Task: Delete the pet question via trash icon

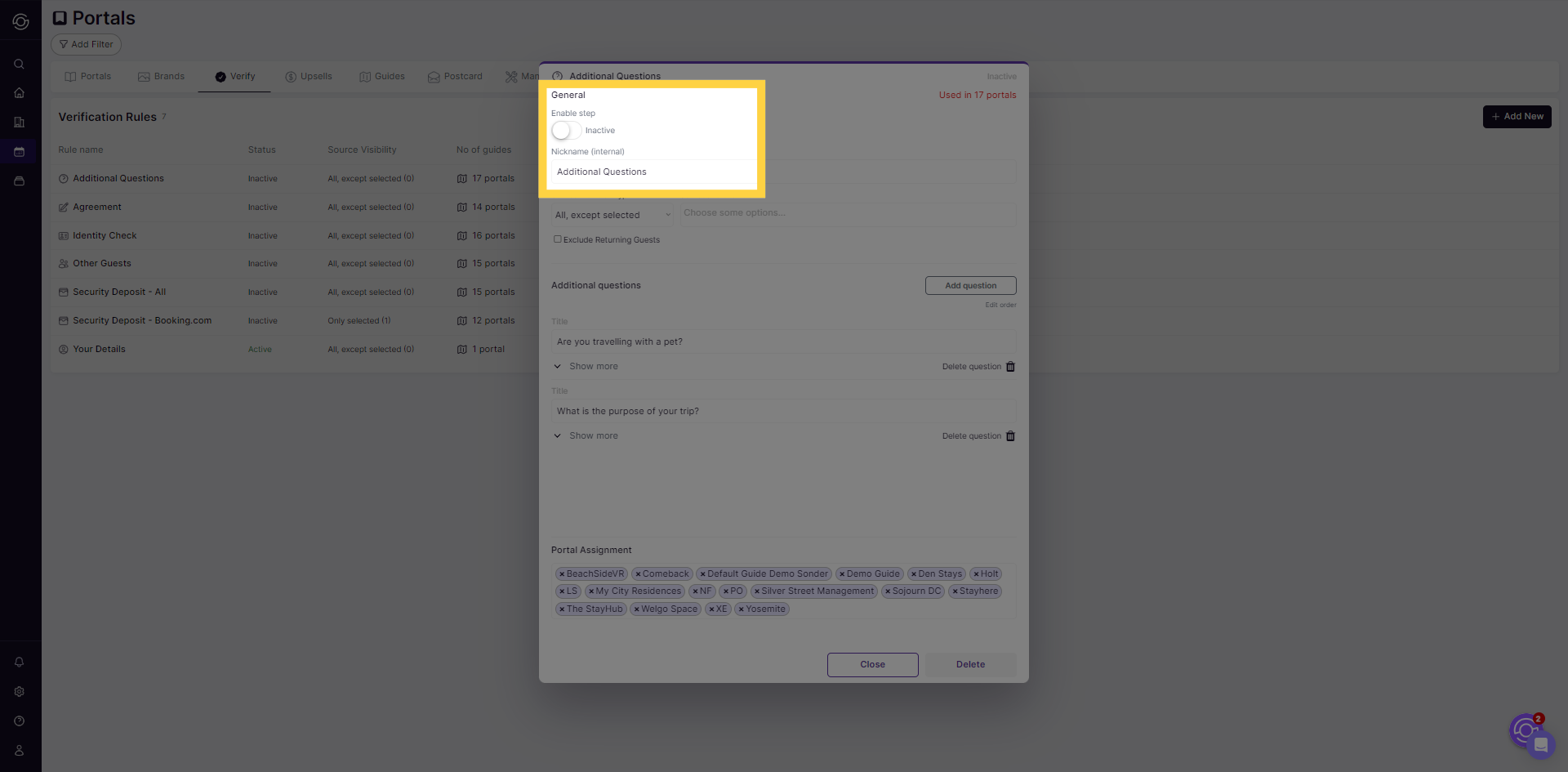Action: [1010, 367]
